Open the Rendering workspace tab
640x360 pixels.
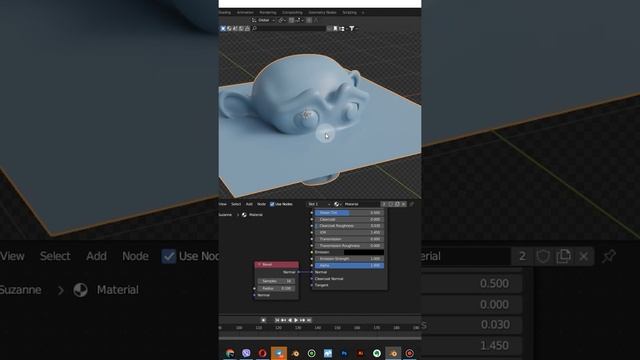(x=268, y=13)
